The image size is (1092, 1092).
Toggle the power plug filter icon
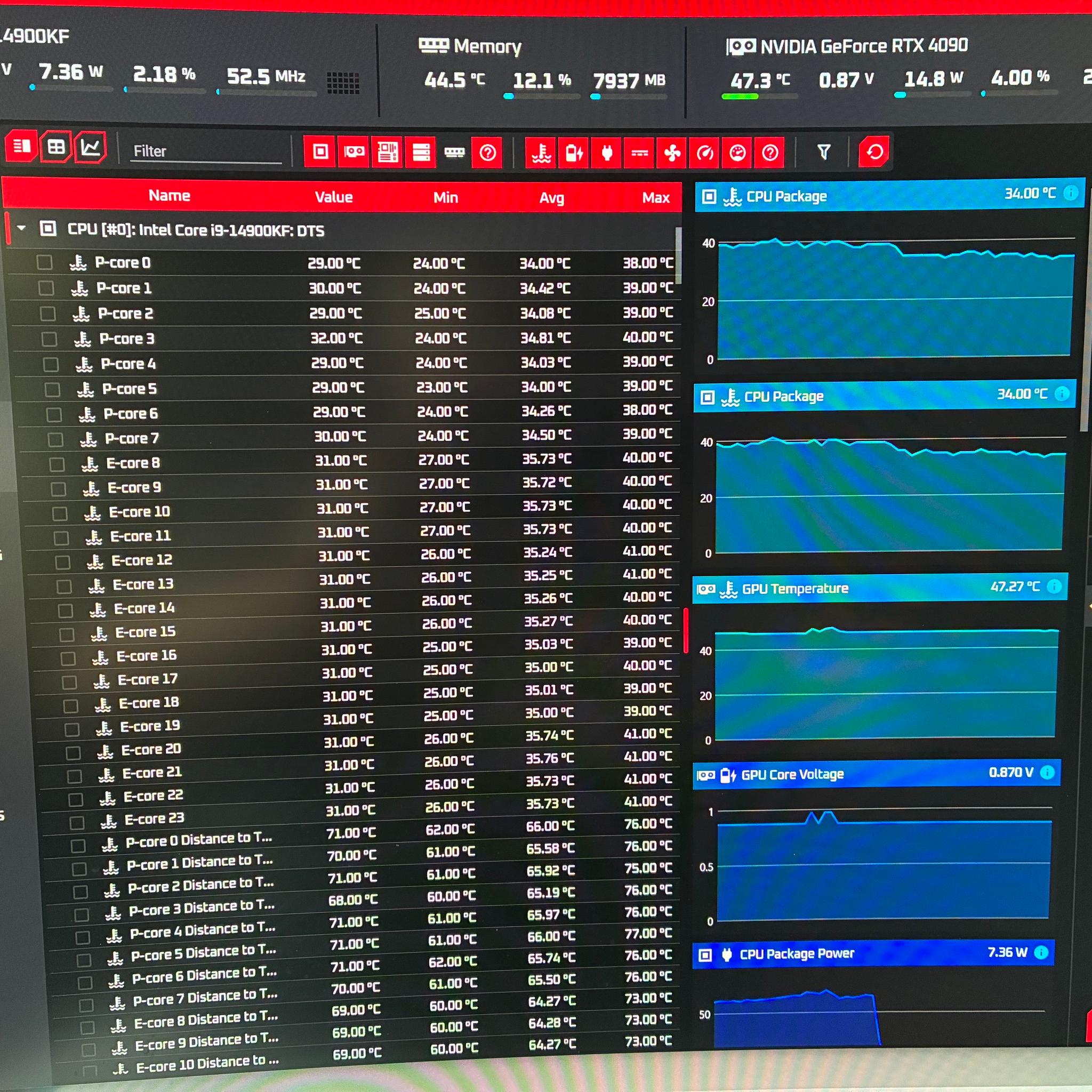coord(607,153)
